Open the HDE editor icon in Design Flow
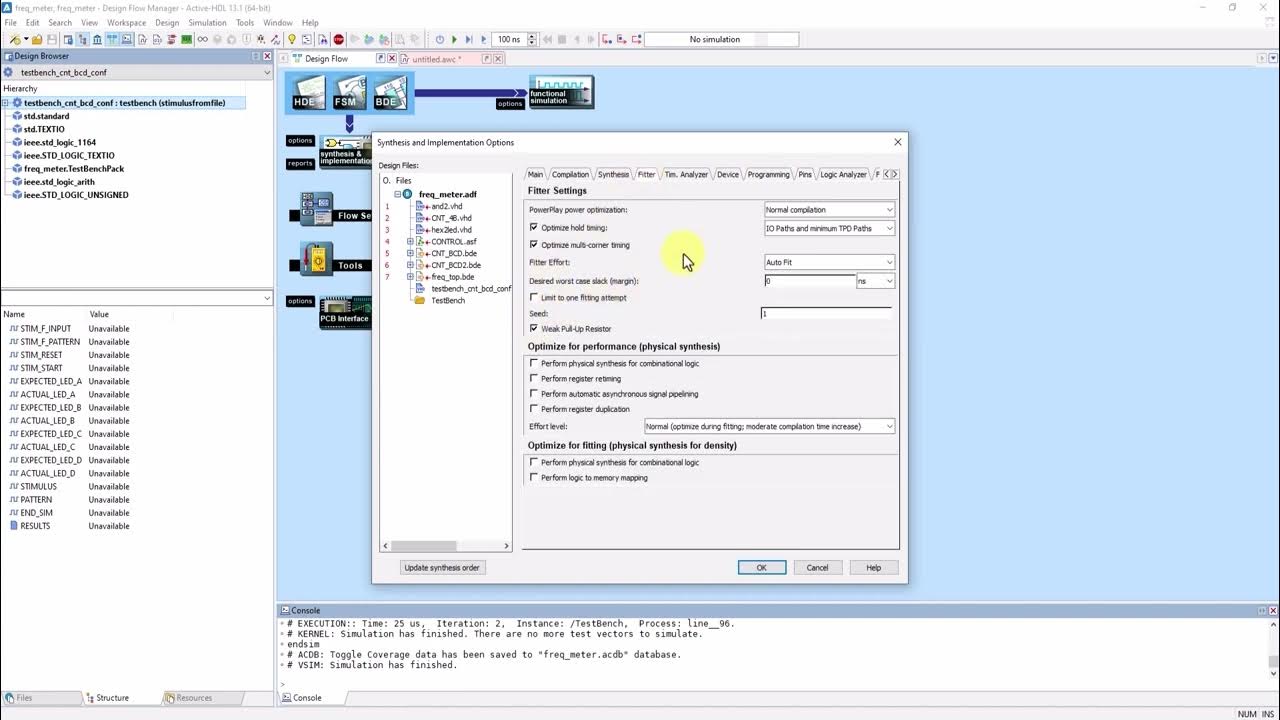Image resolution: width=1280 pixels, height=720 pixels. coord(308,93)
